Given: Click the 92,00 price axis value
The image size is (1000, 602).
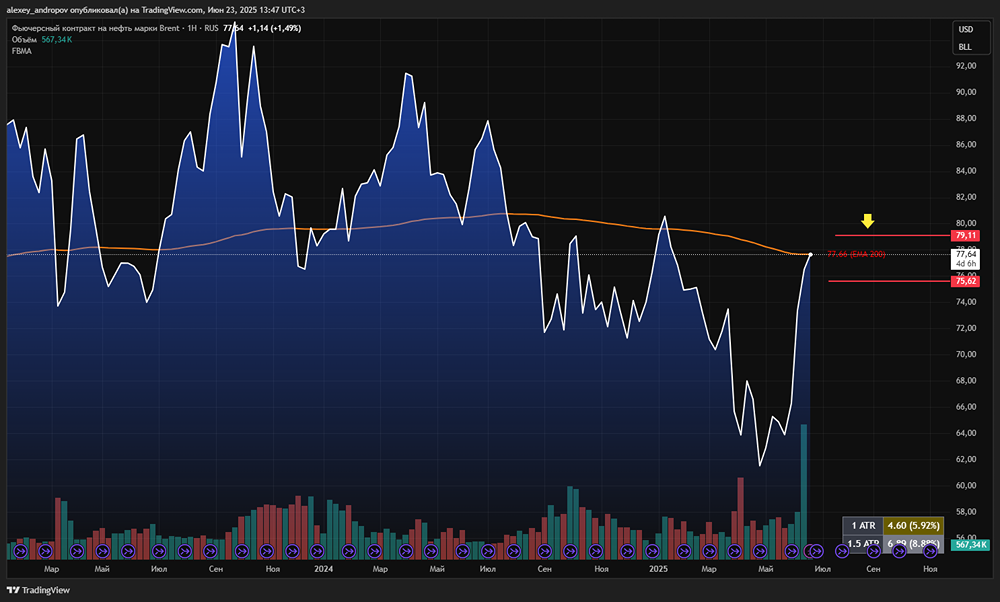Looking at the screenshot, I should coord(966,66).
